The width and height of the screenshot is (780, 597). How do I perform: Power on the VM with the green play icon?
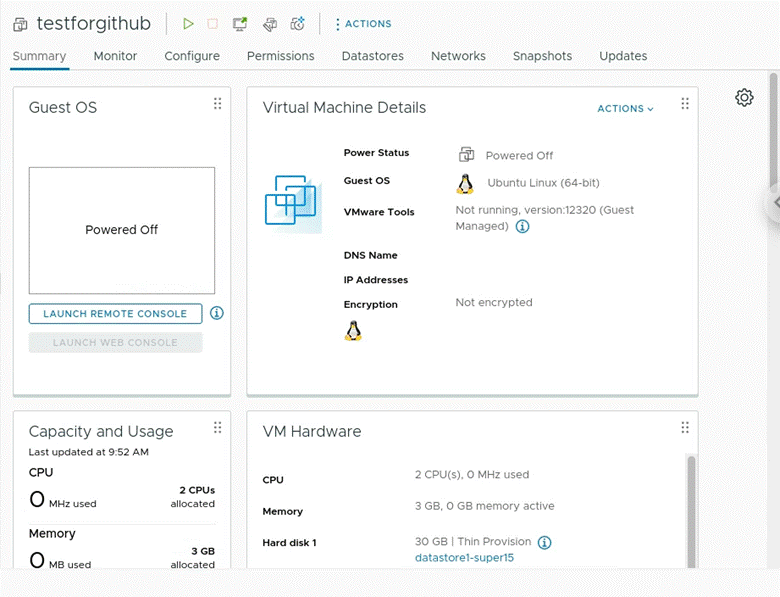point(188,24)
